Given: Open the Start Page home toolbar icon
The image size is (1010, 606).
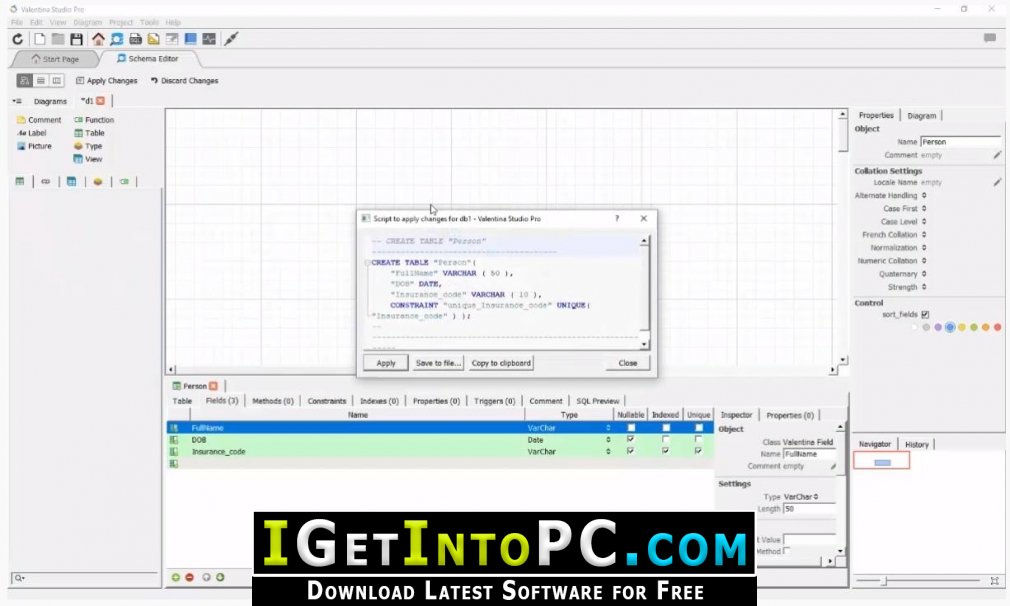Looking at the screenshot, I should click(x=98, y=39).
